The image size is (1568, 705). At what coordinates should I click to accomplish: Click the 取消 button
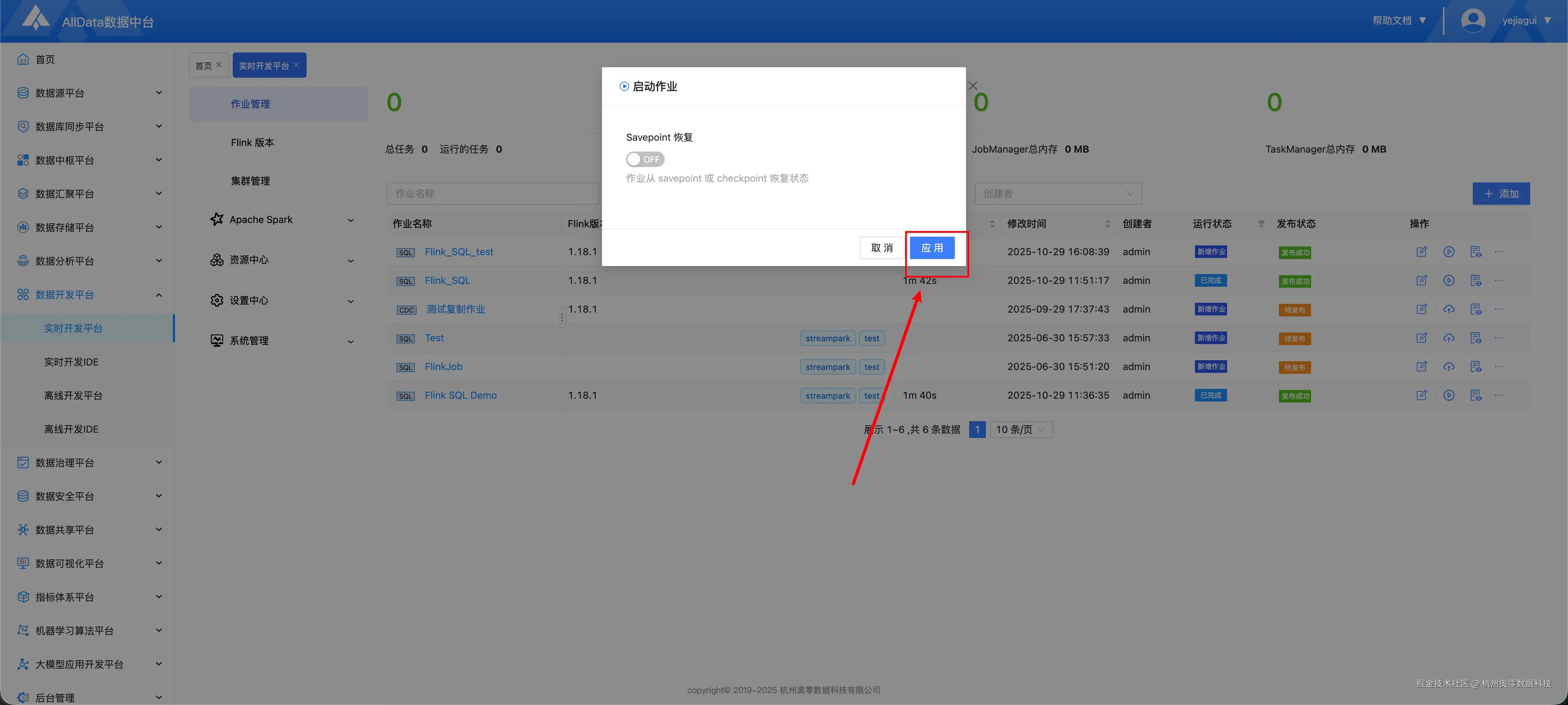(x=881, y=248)
